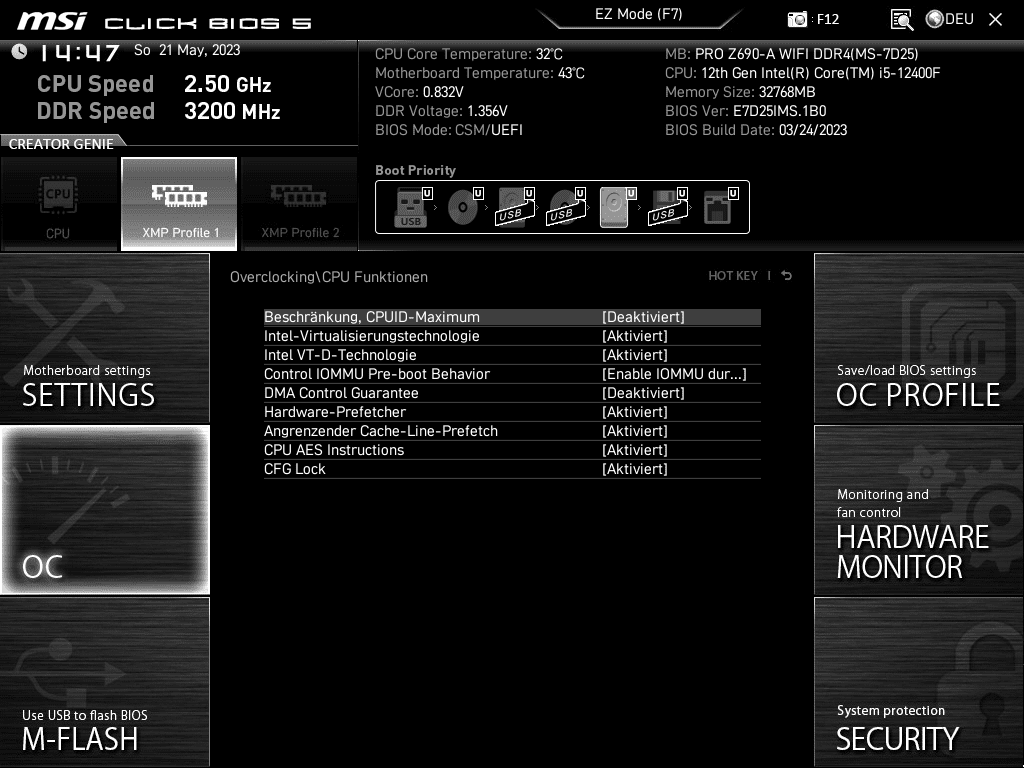Click the MSI logo
The height and width of the screenshot is (768, 1024).
(x=52, y=21)
